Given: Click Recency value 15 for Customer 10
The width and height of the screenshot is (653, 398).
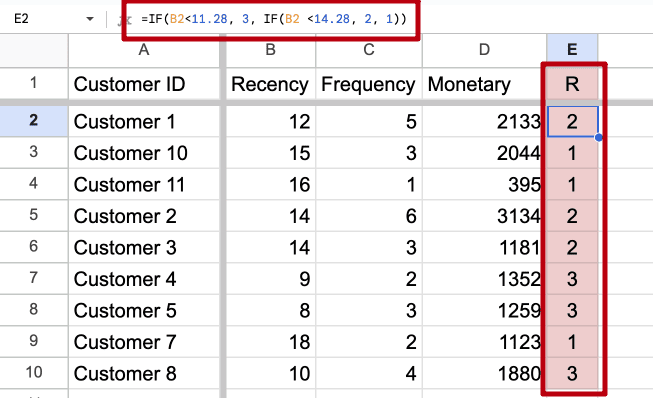Looking at the screenshot, I should click(271, 153).
